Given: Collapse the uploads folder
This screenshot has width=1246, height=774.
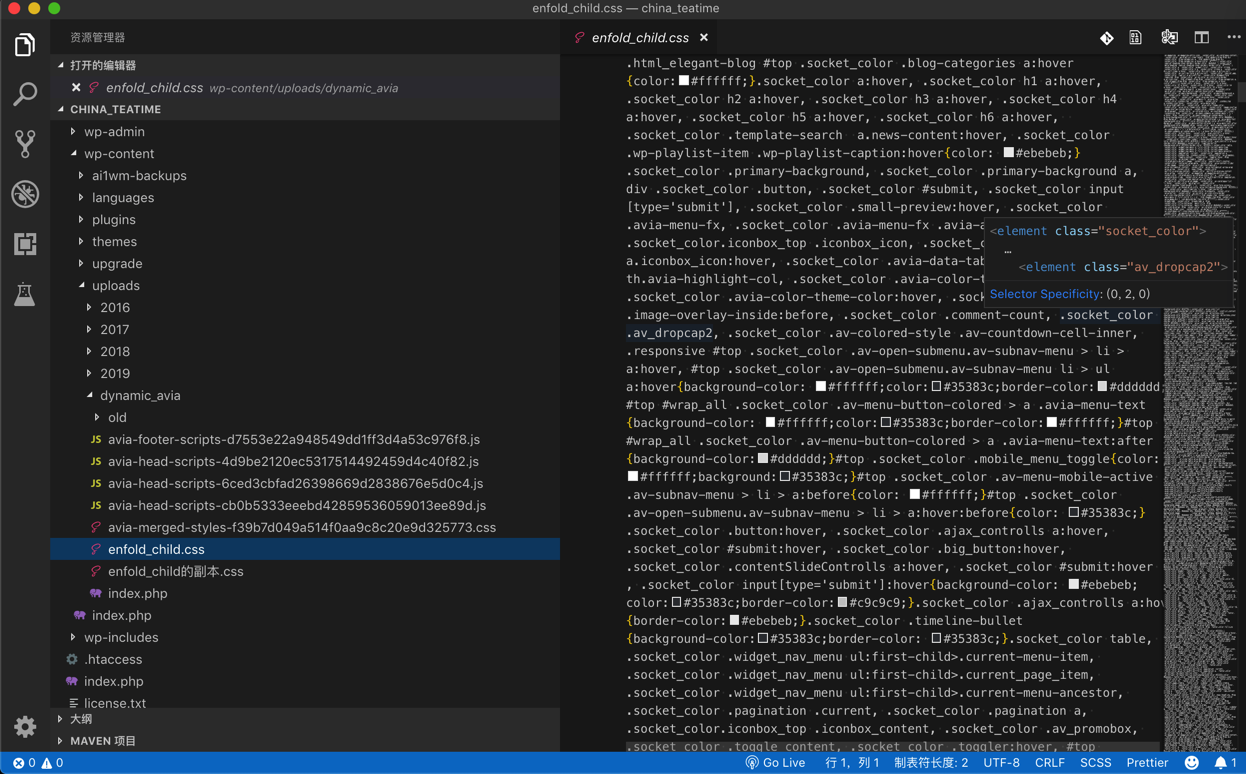Looking at the screenshot, I should point(305,286).
